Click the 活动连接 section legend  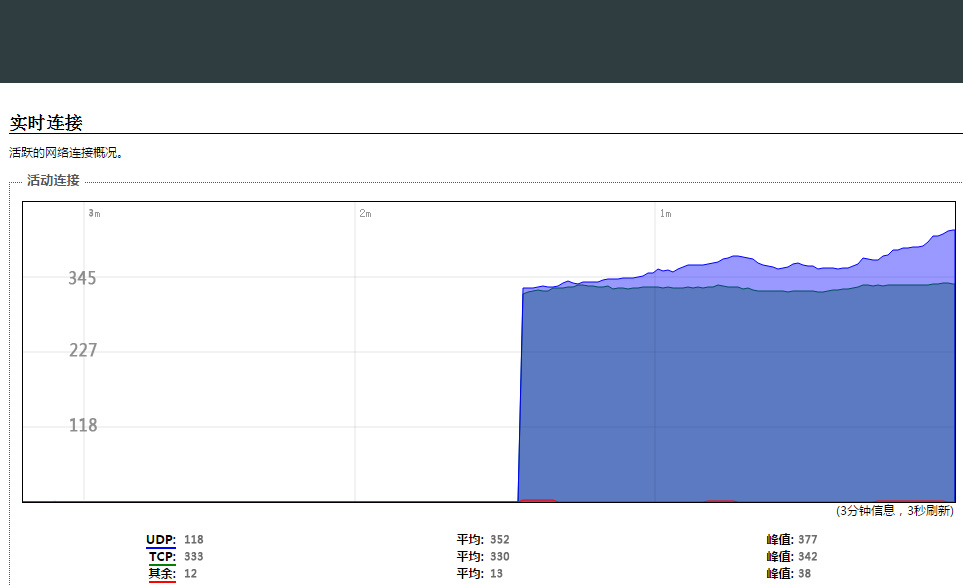tap(53, 180)
